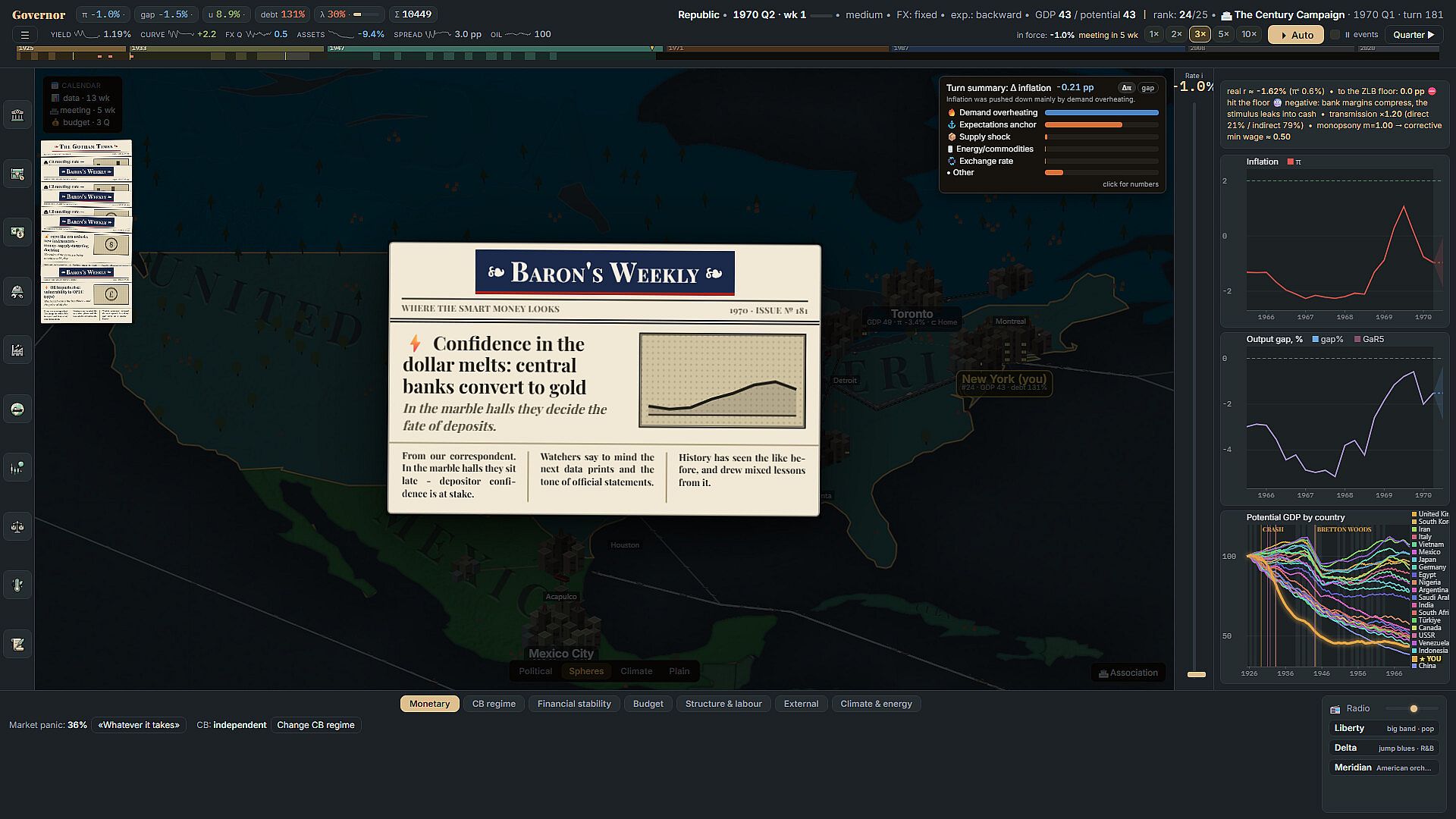Click the Energy/commodities barrel icon
The width and height of the screenshot is (1456, 819).
(951, 149)
